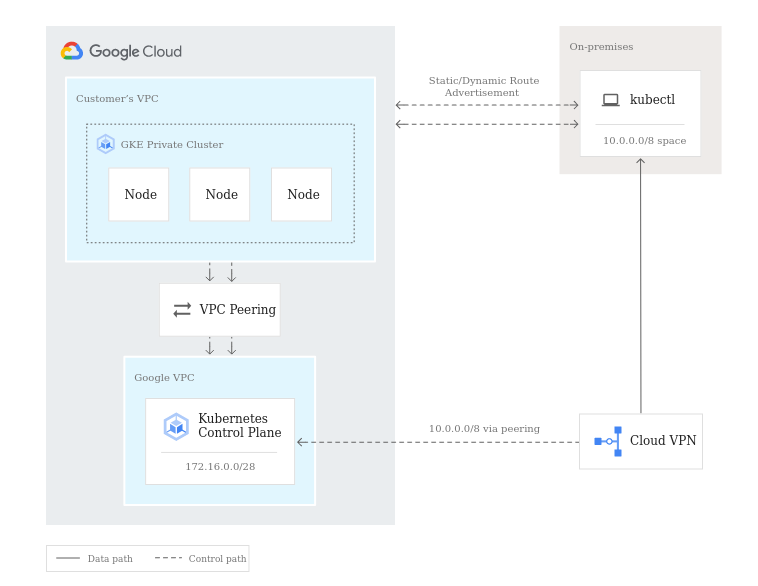Image resolution: width=758 pixels, height=586 pixels.
Task: Select the middle Node box
Action: click(220, 195)
